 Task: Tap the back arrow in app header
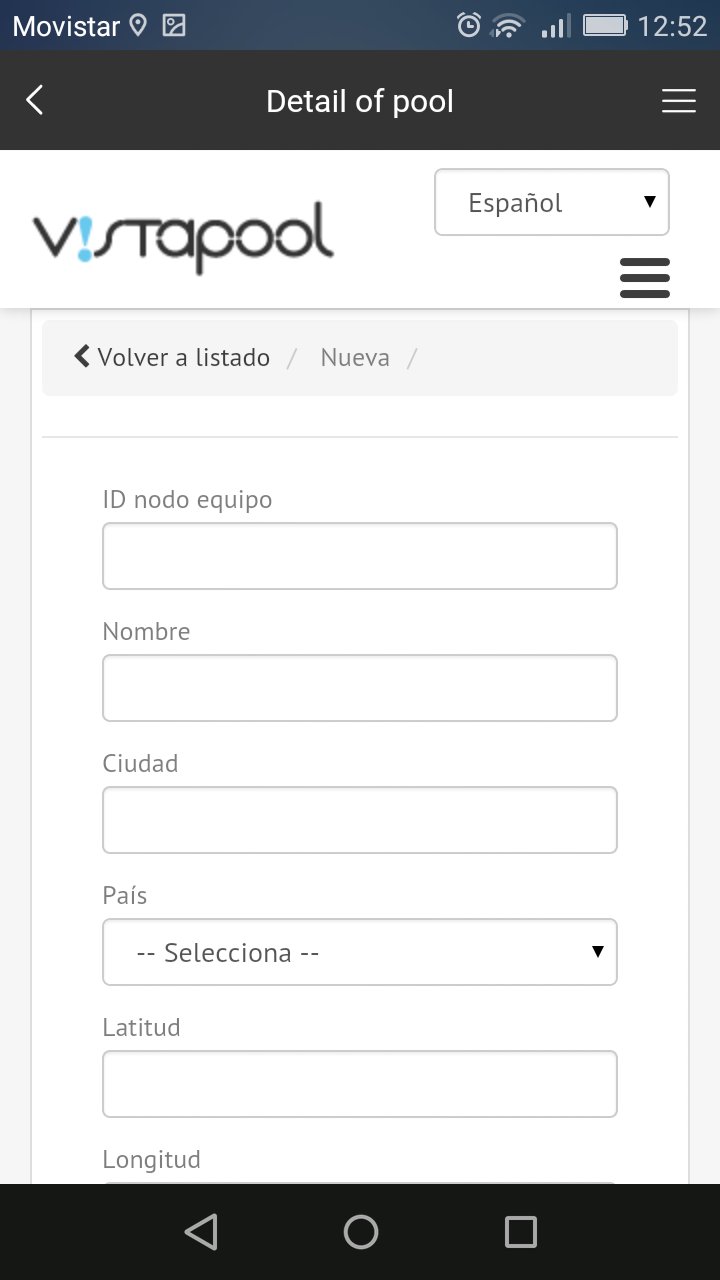pyautogui.click(x=35, y=100)
